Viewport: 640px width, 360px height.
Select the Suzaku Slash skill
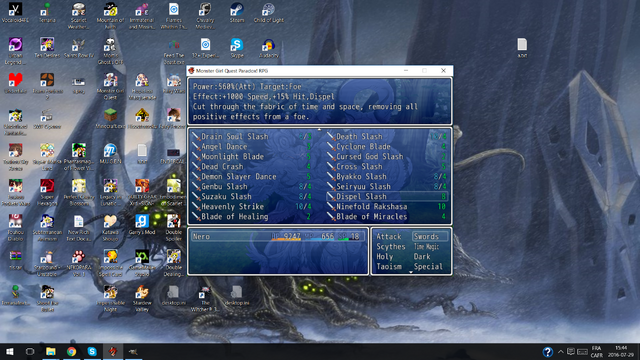tap(252, 196)
